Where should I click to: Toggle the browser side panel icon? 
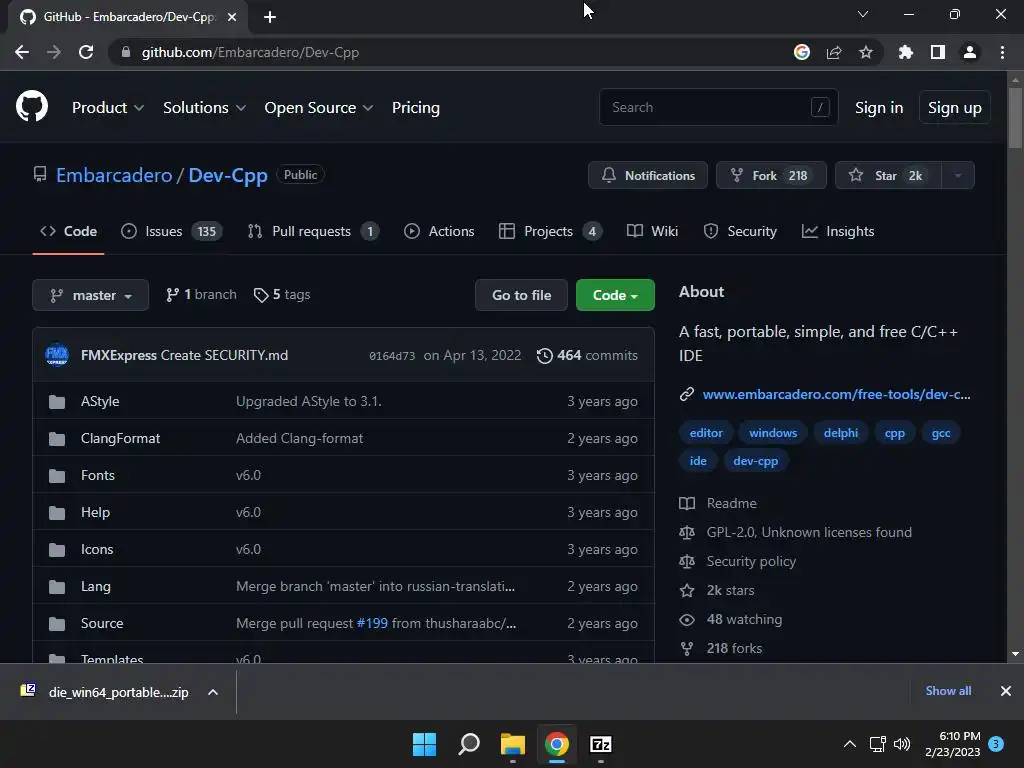click(x=937, y=52)
